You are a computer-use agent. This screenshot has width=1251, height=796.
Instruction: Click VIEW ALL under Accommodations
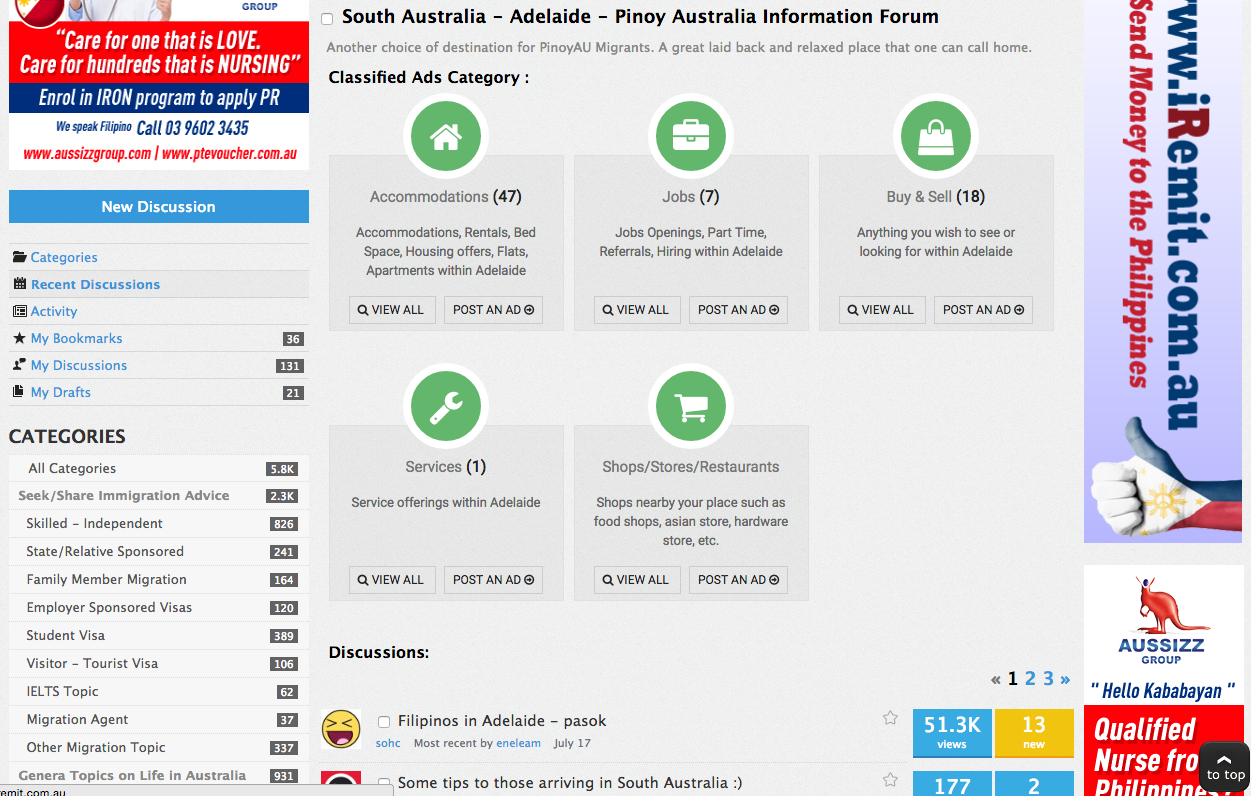(x=391, y=310)
